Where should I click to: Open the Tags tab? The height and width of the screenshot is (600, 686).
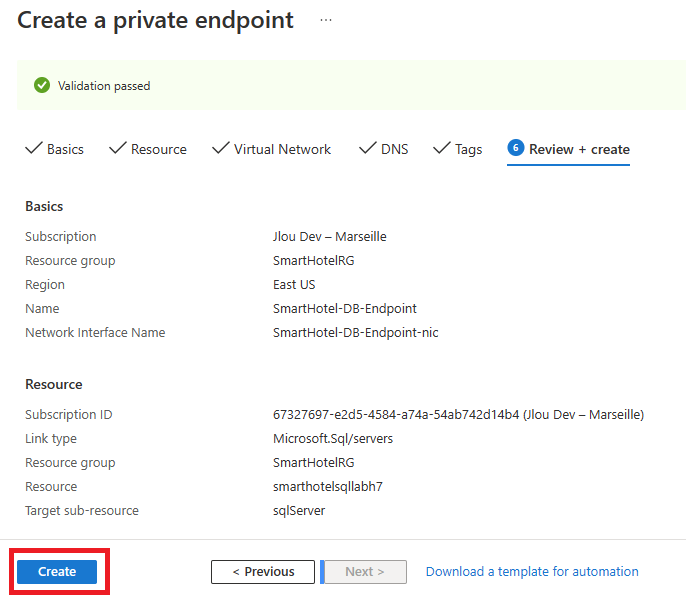(x=458, y=149)
